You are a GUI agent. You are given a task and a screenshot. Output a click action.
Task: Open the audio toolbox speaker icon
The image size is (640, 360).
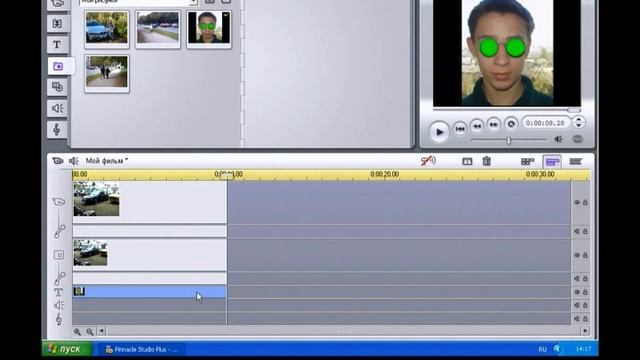pyautogui.click(x=73, y=161)
